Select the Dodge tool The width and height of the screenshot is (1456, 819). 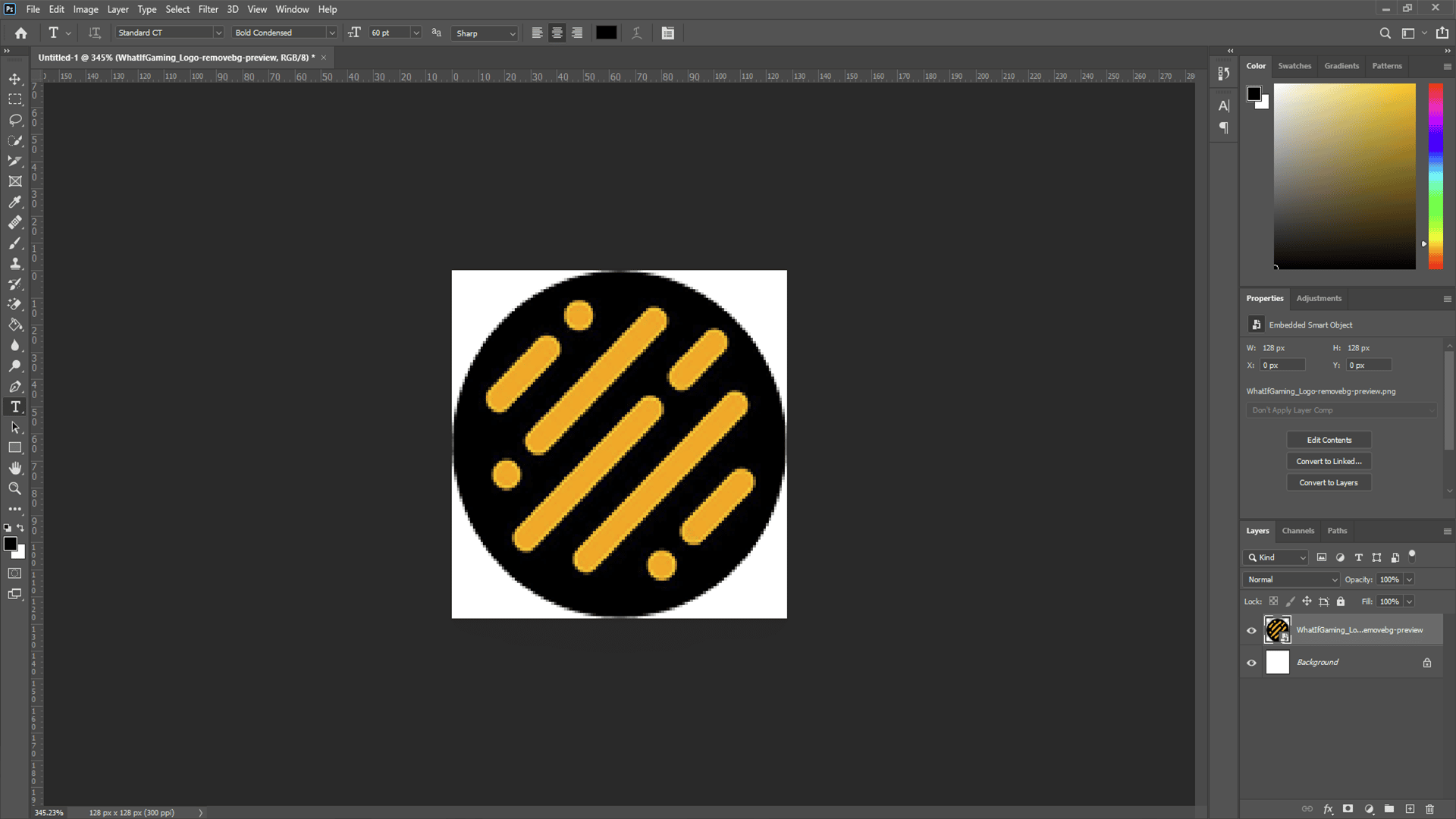click(x=15, y=366)
